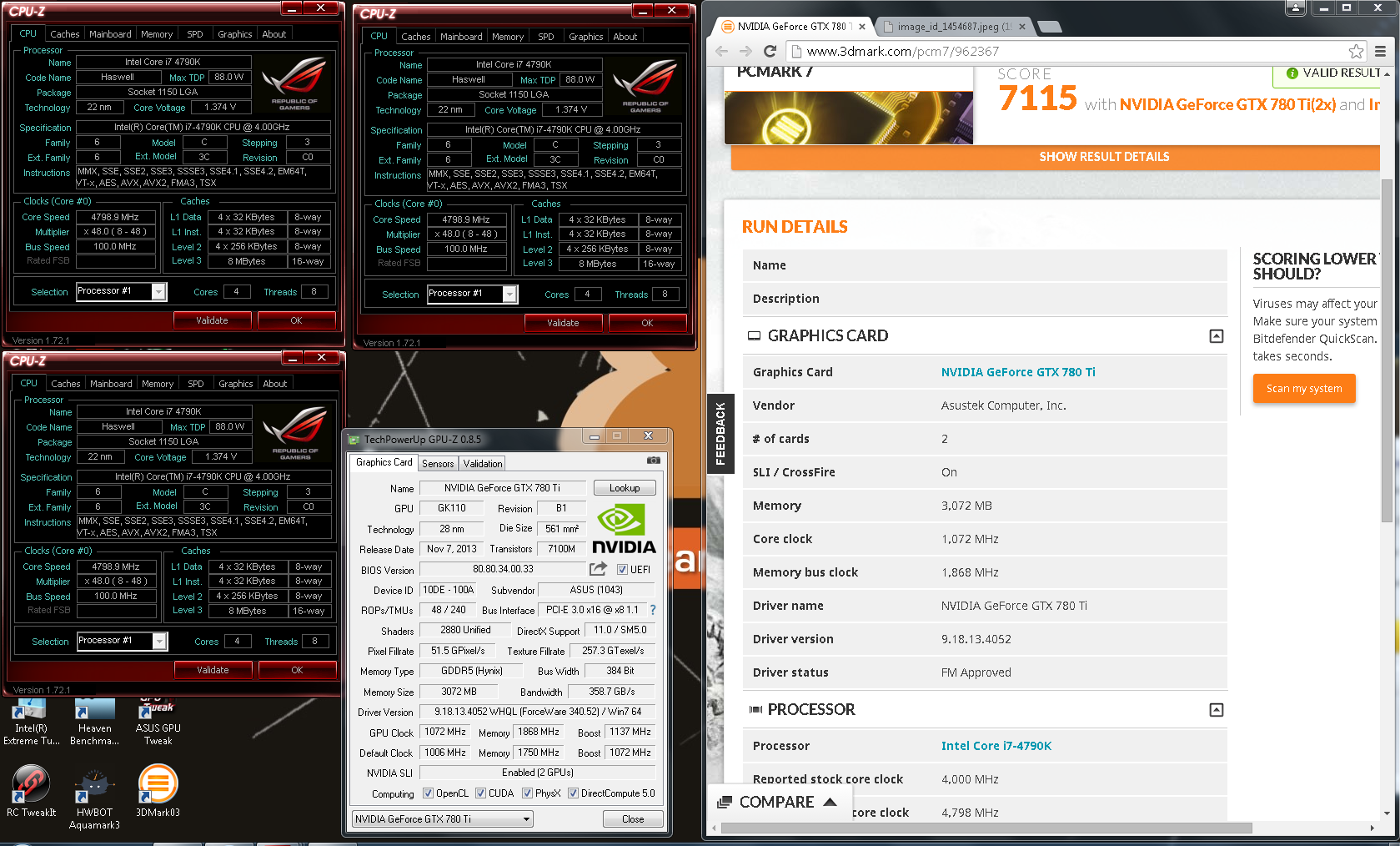The height and width of the screenshot is (846, 1400).
Task: Click the Lookup button in GPU-Z
Action: pos(625,488)
